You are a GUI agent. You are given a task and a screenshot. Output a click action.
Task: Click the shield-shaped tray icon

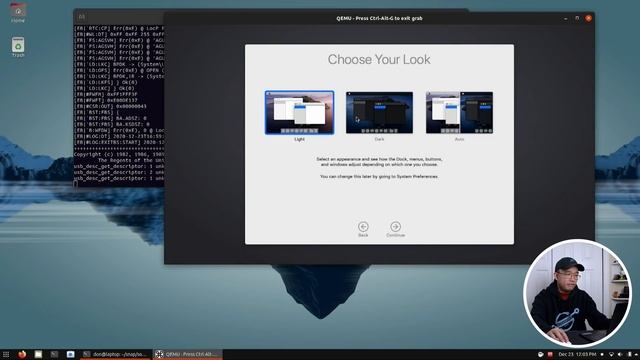[x=540, y=354]
